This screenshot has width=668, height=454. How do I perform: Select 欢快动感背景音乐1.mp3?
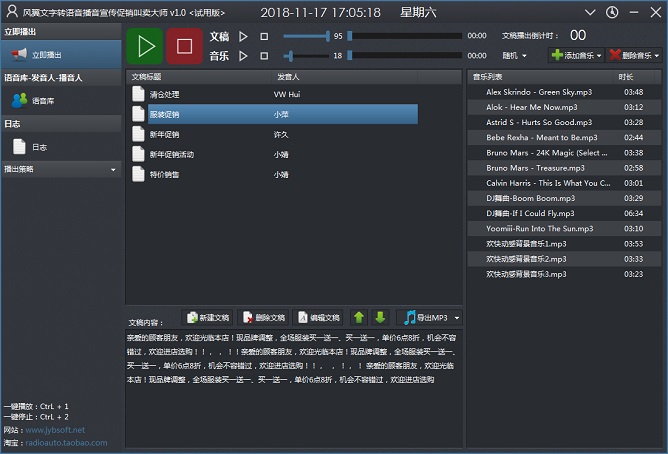[x=564, y=244]
